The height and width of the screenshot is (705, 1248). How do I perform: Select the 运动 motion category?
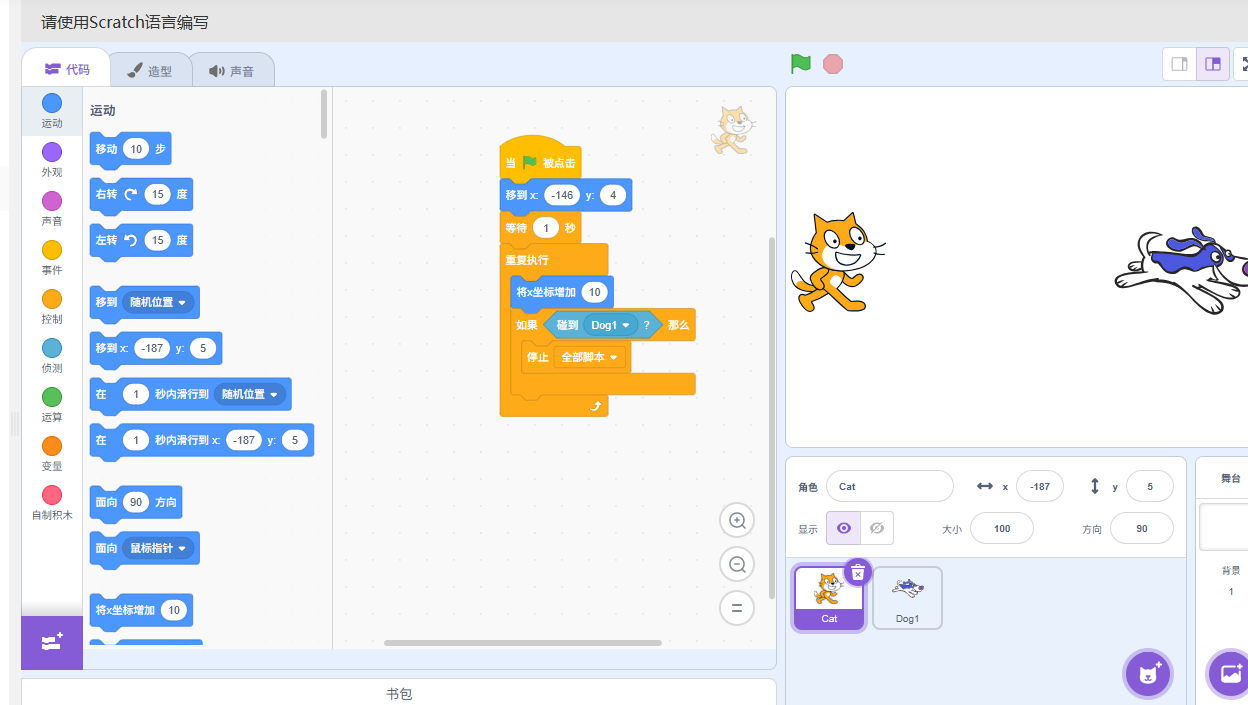pos(52,111)
